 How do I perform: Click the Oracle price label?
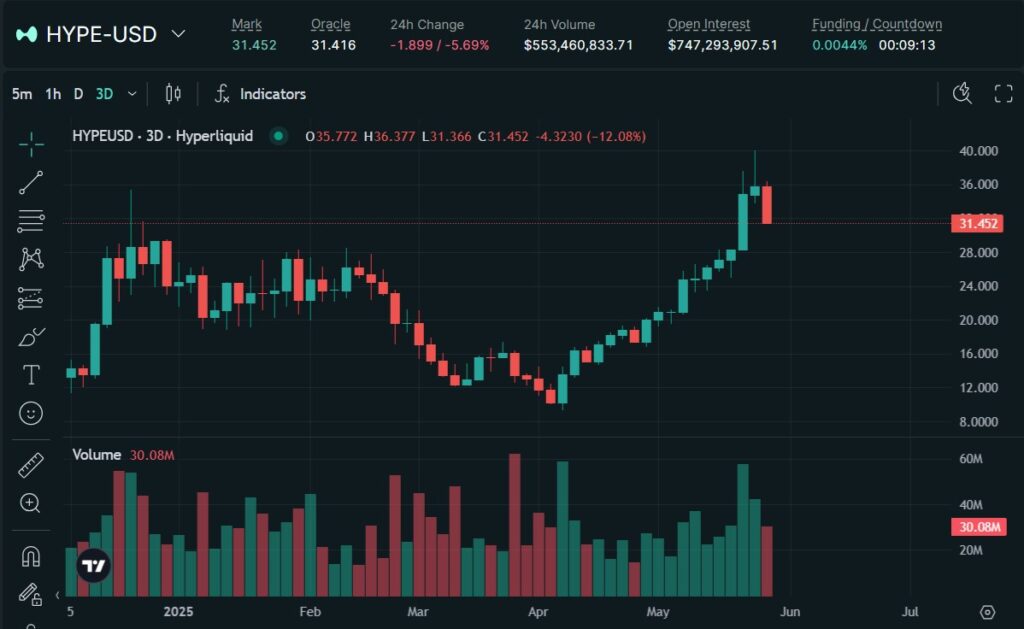(330, 24)
